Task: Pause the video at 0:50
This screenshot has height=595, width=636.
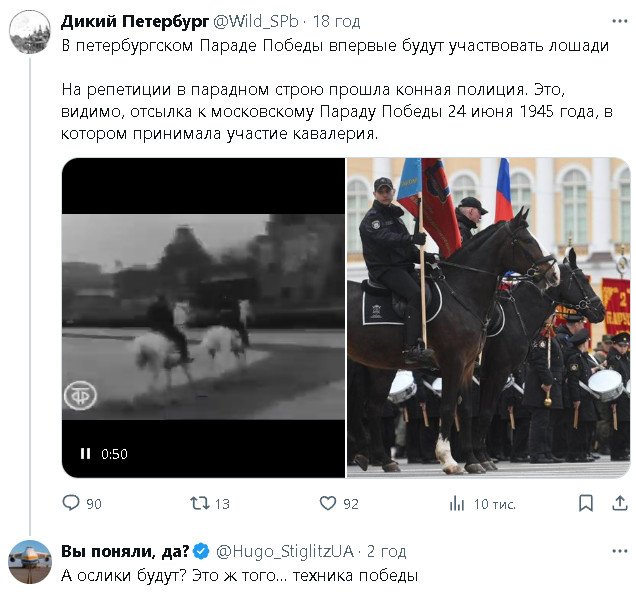Action: [86, 453]
